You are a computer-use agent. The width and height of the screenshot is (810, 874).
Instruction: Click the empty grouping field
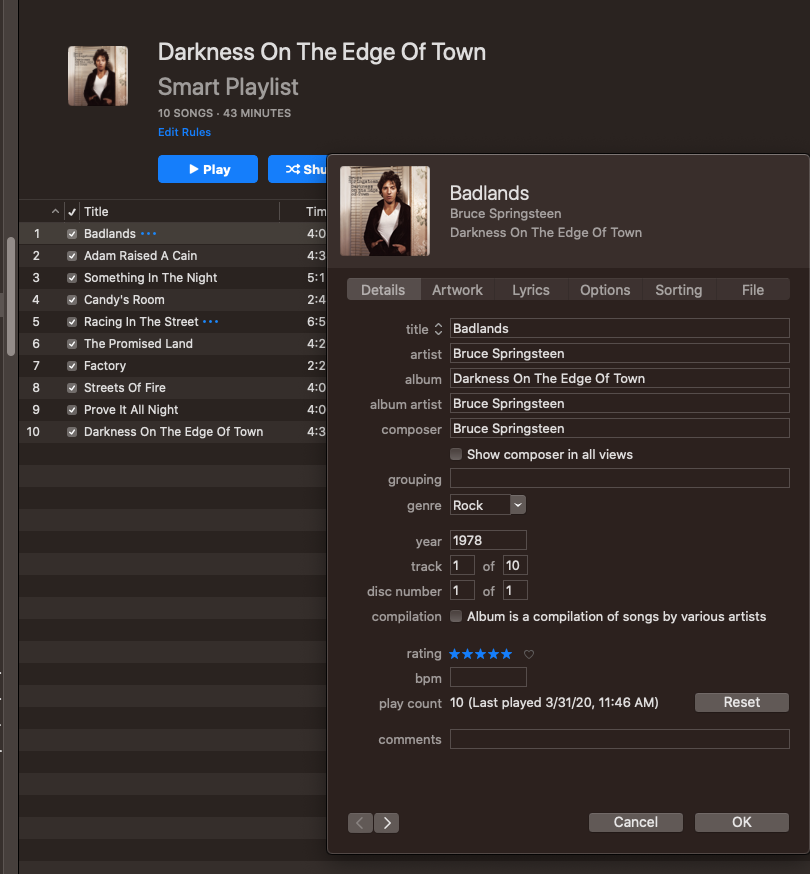[619, 478]
